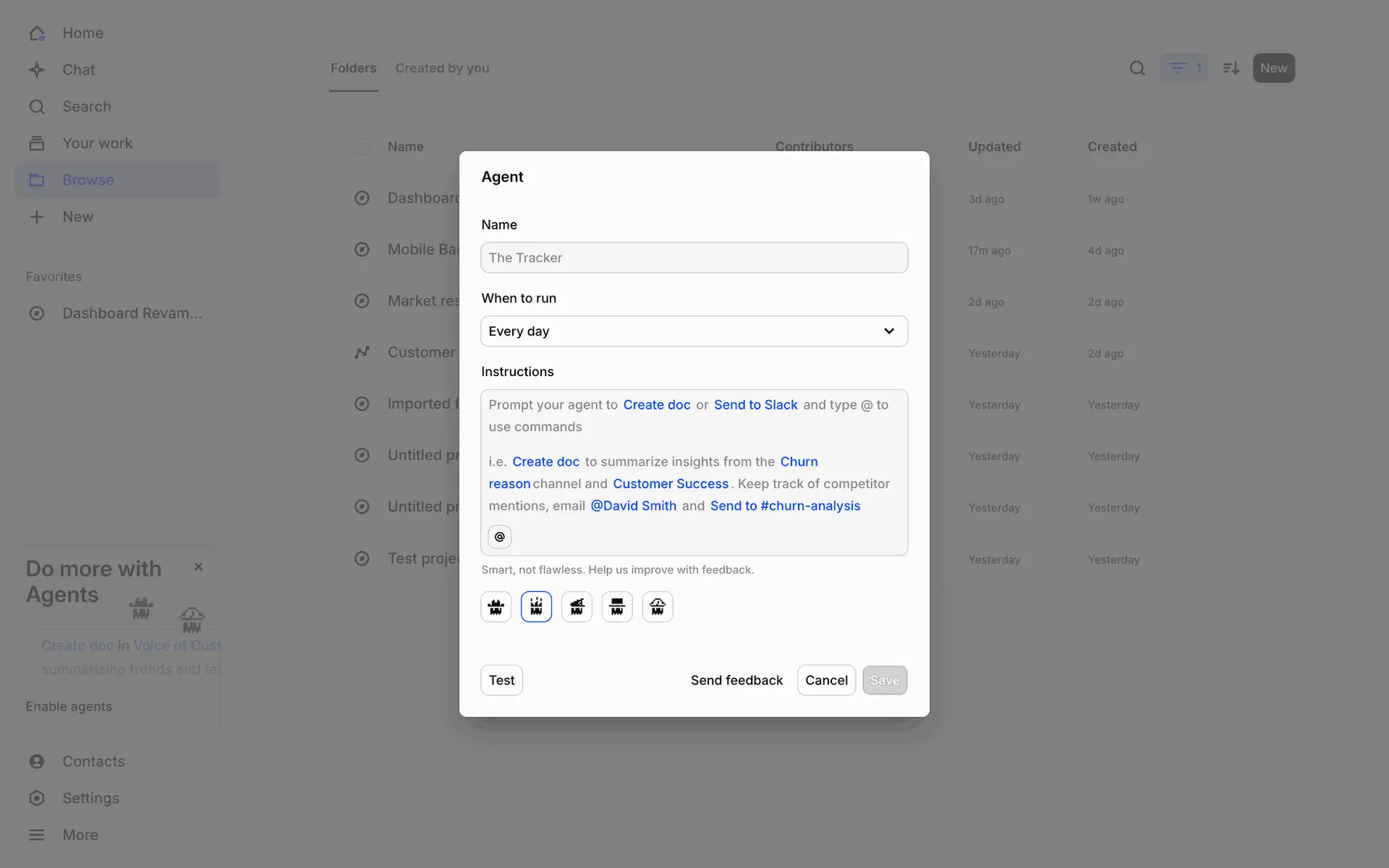
Task: Open search via magnifier icon in header
Action: (x=1137, y=68)
